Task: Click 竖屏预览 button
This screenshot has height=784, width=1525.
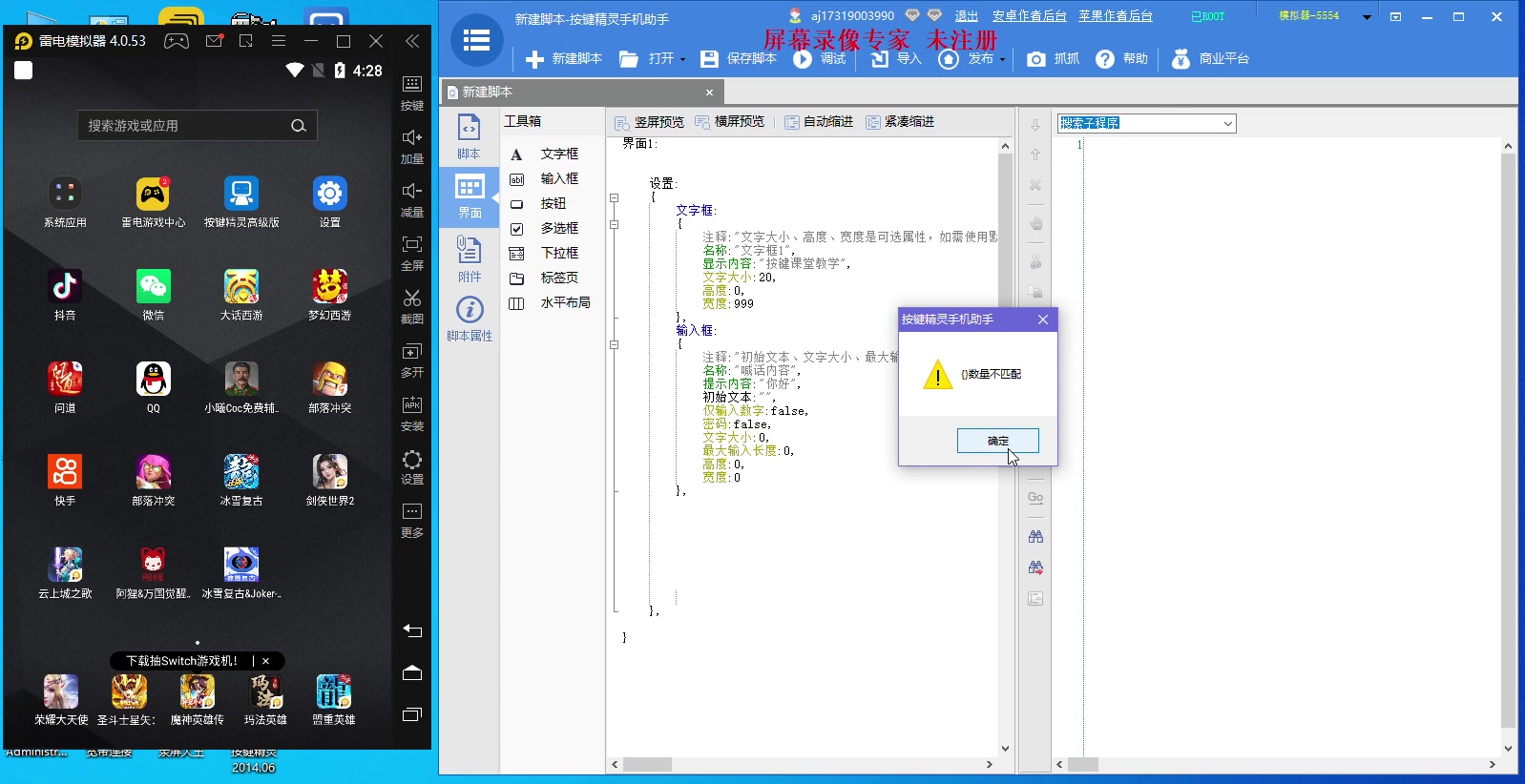Action: tap(650, 122)
